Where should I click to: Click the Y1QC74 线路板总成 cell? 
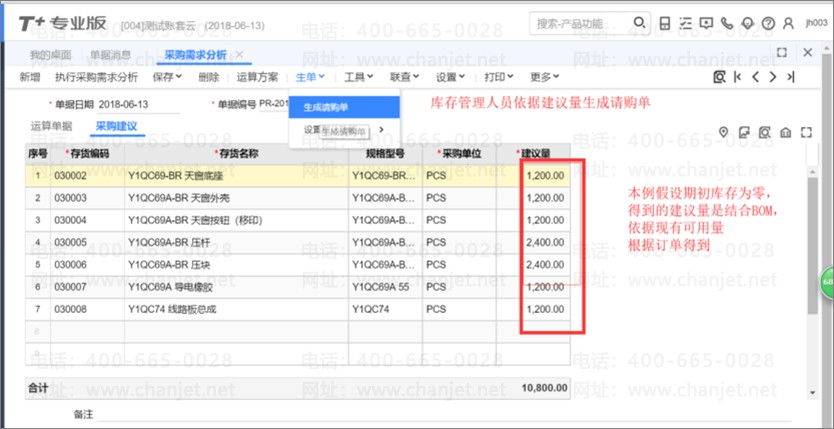236,309
